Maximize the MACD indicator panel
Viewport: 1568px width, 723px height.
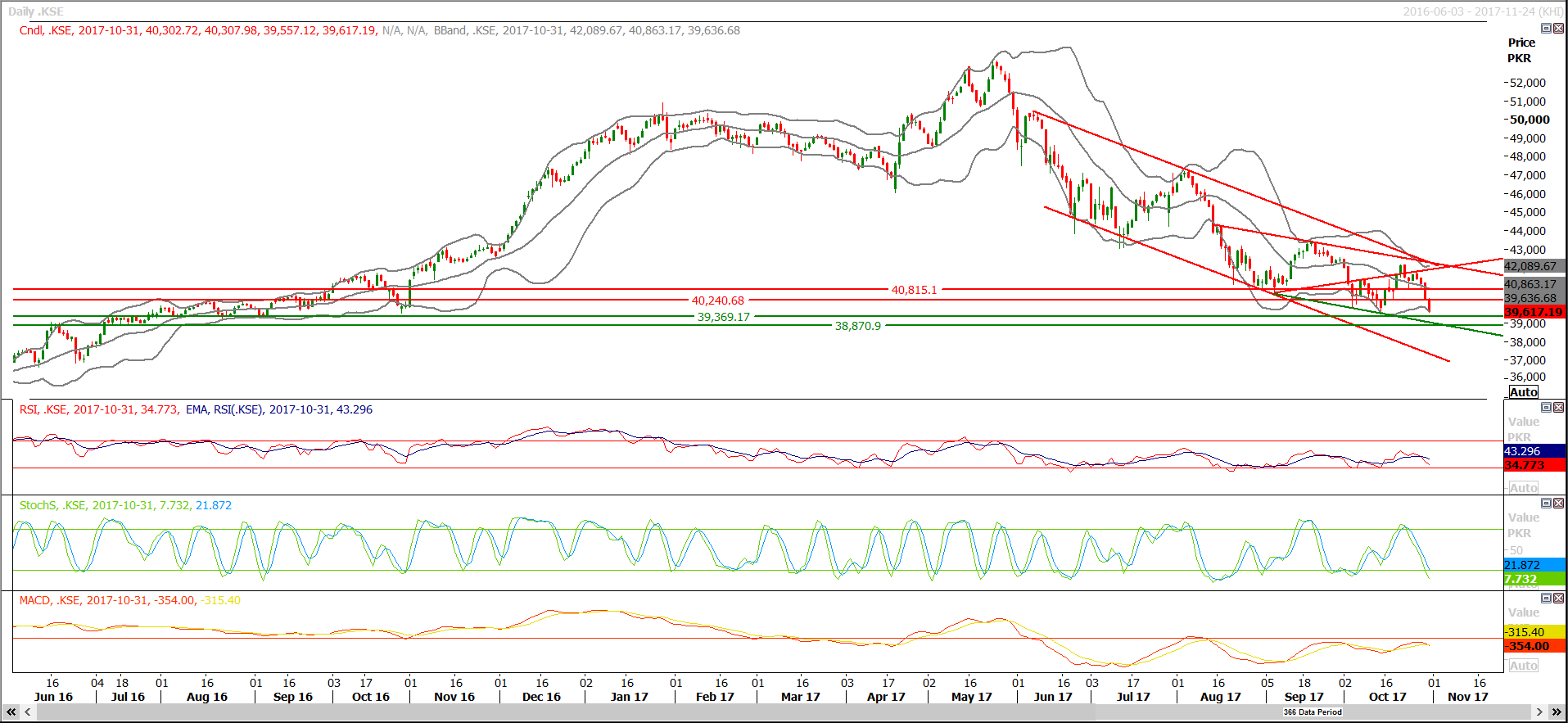(1546, 599)
